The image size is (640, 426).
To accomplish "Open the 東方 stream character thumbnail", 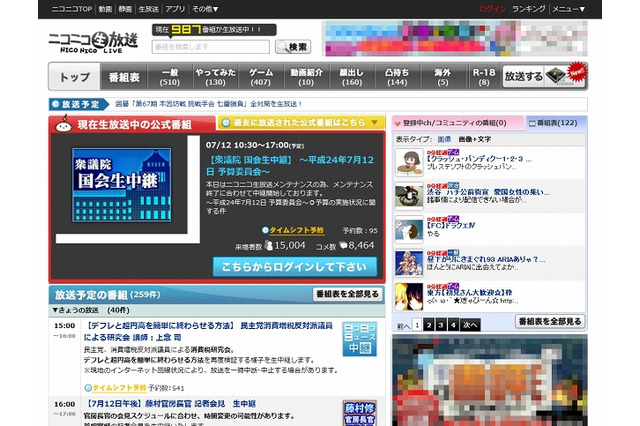I will point(409,297).
